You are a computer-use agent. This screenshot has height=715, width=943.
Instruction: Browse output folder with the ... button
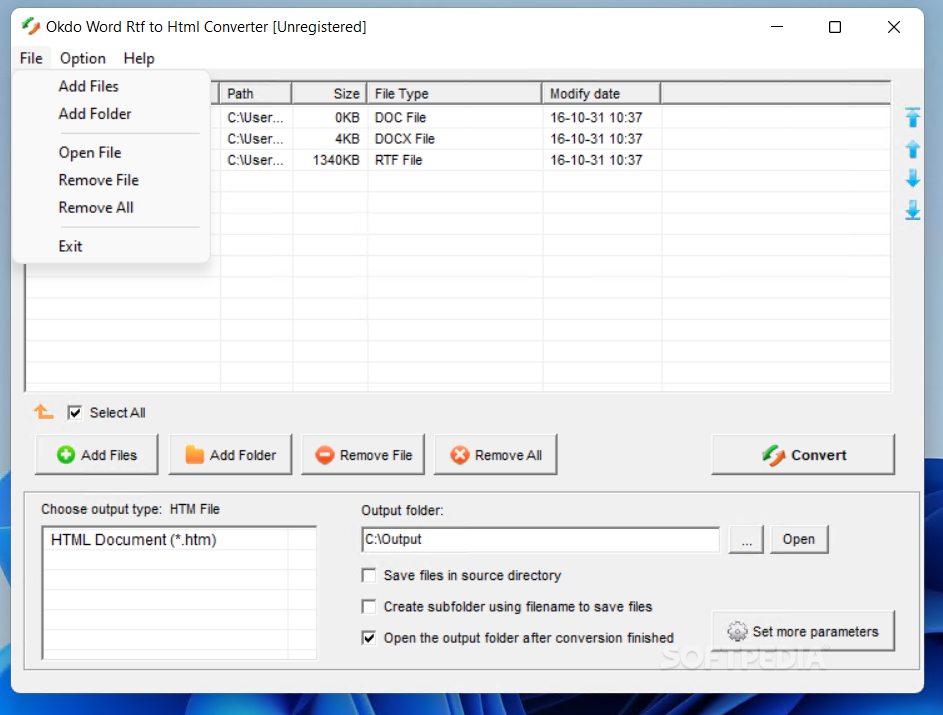(x=746, y=539)
